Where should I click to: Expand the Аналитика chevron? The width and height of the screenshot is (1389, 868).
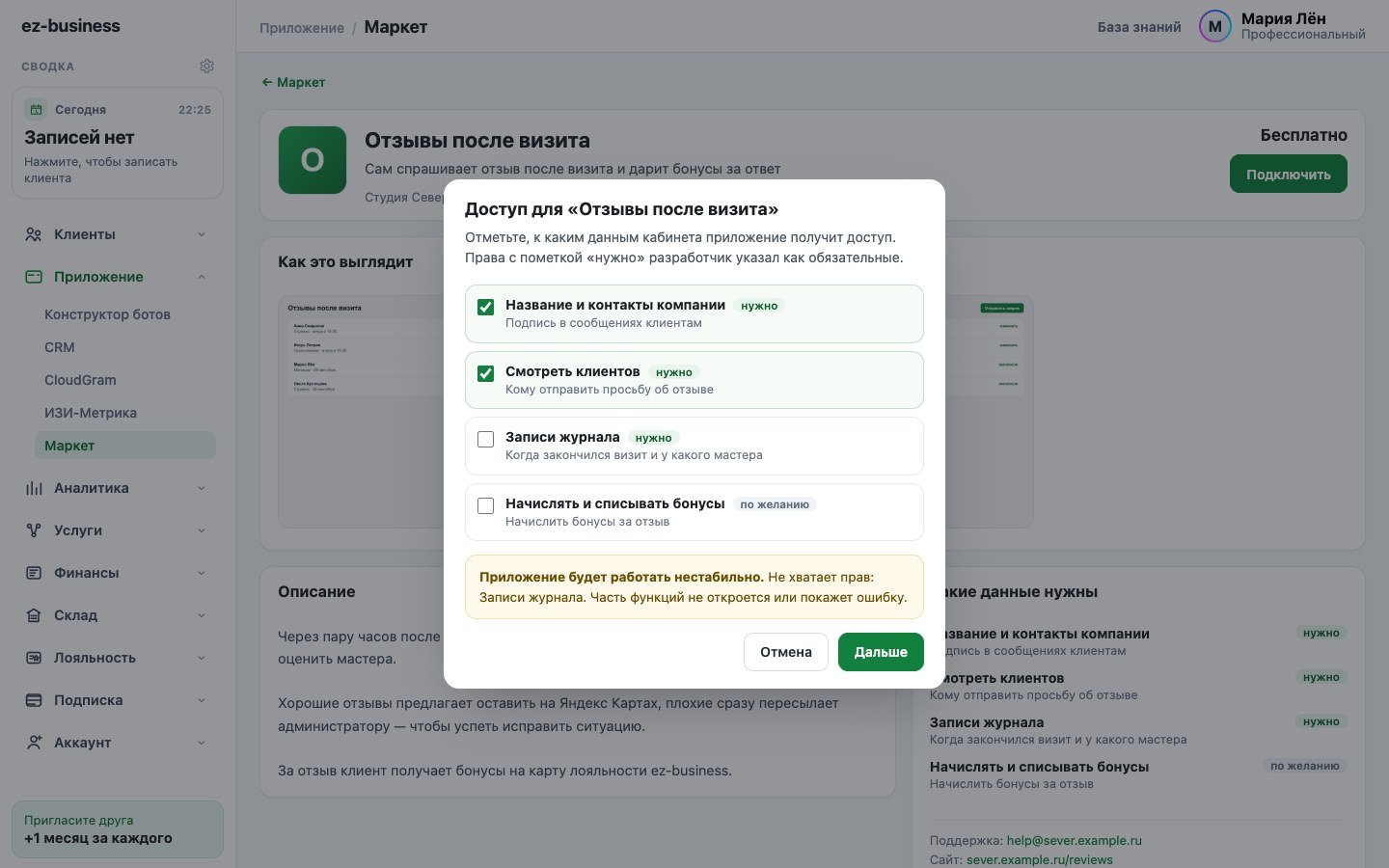202,488
